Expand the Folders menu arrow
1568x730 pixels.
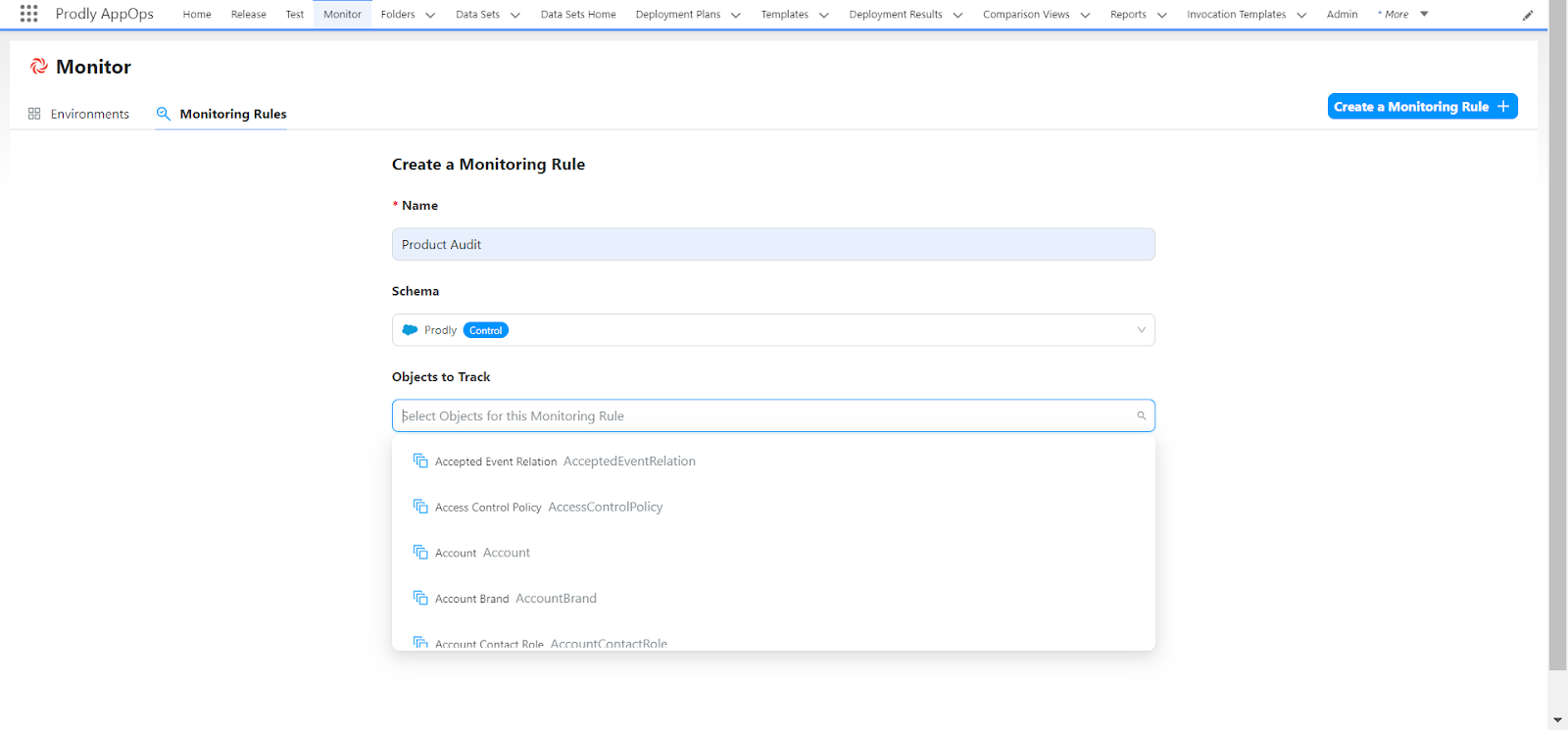[x=430, y=15]
